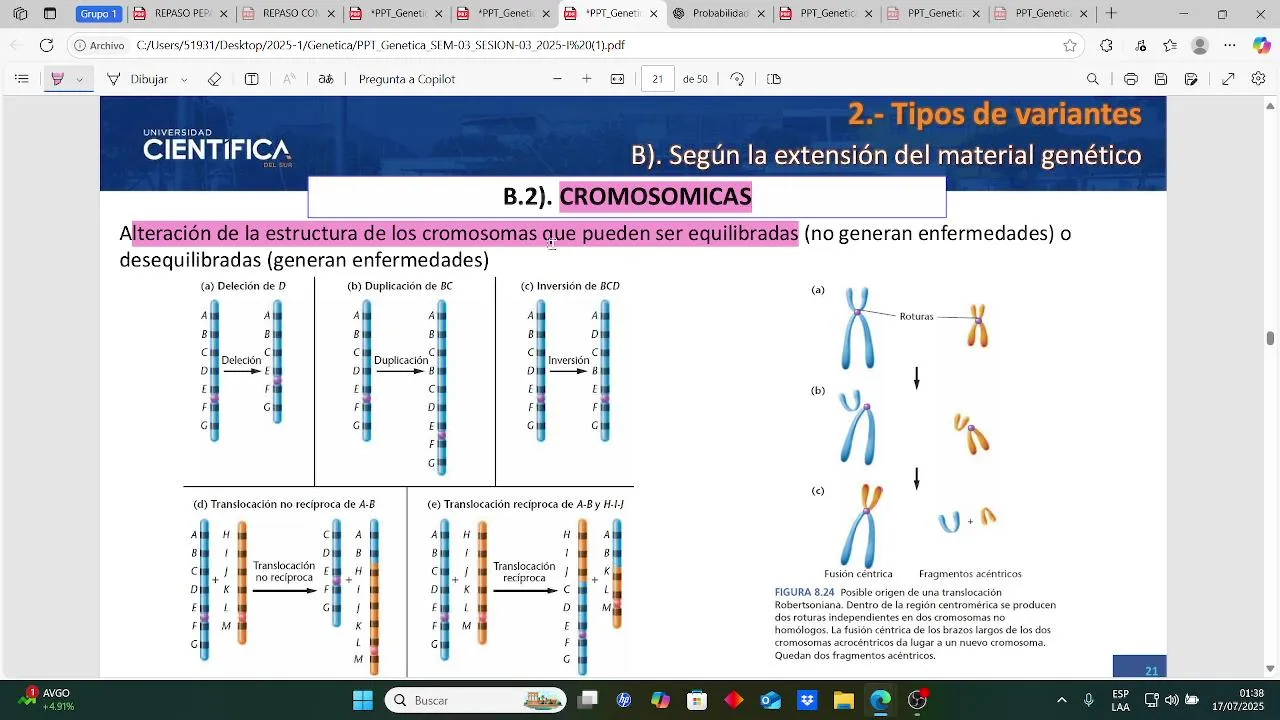1280x720 pixels.
Task: Click the text 'FIGURA 8.24'
Action: pos(804,592)
